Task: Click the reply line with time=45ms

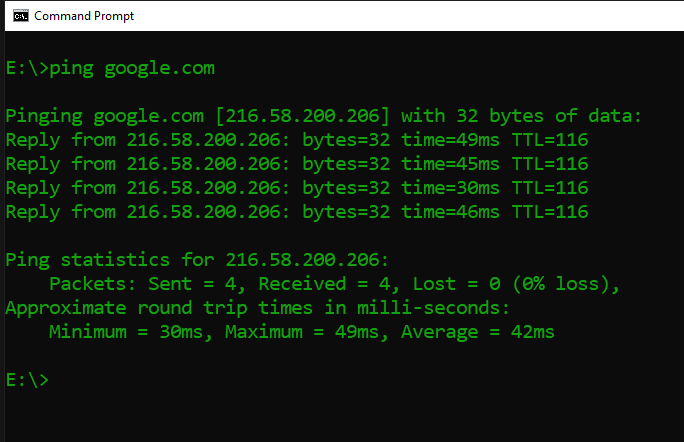Action: pos(297,164)
